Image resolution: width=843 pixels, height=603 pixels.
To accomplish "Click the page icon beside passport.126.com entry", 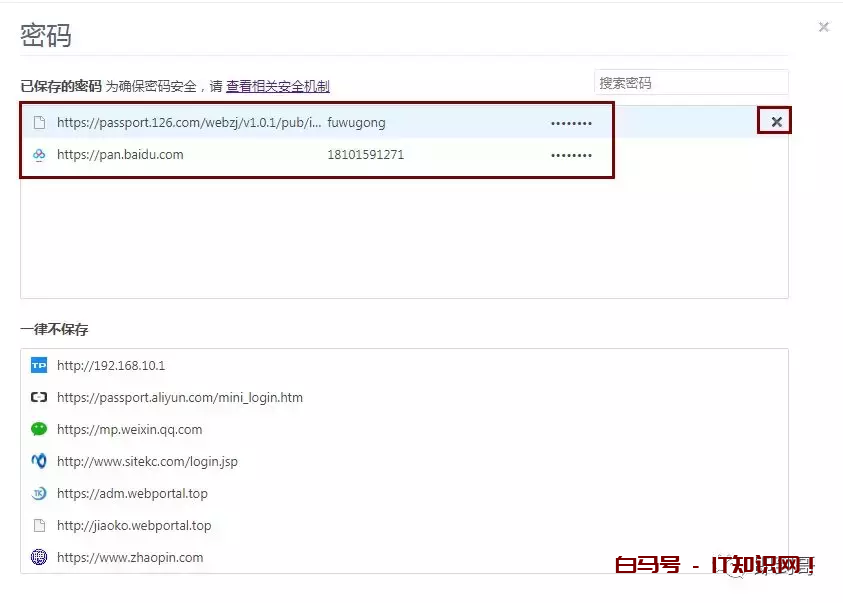I will 39,123.
